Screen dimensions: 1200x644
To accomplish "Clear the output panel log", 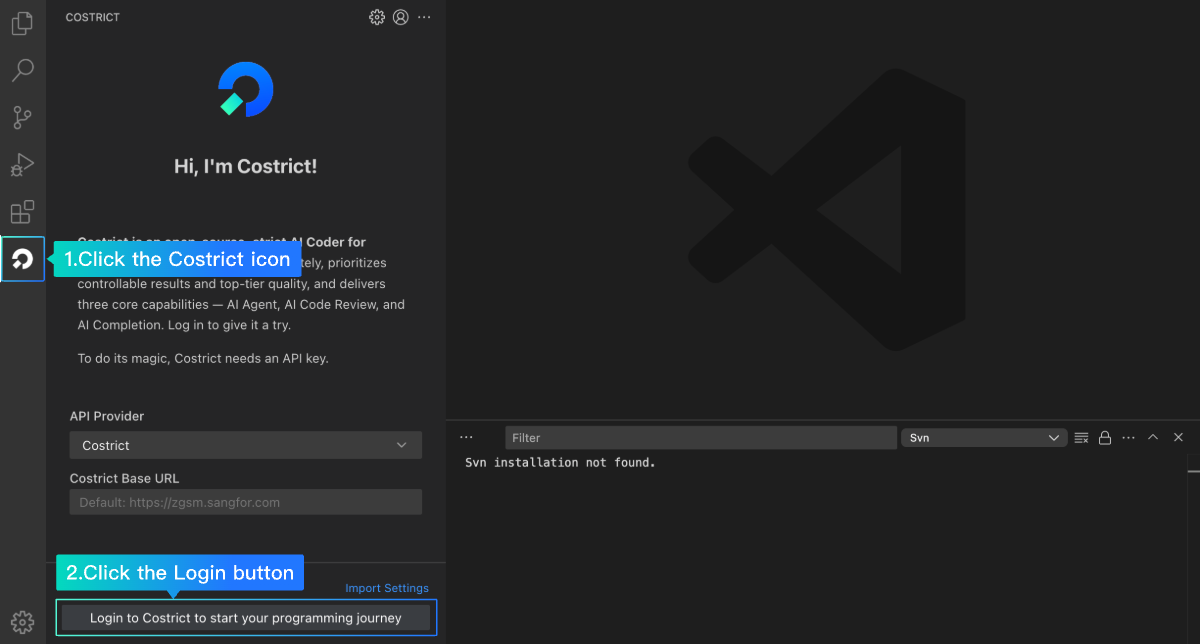I will pyautogui.click(x=1081, y=438).
